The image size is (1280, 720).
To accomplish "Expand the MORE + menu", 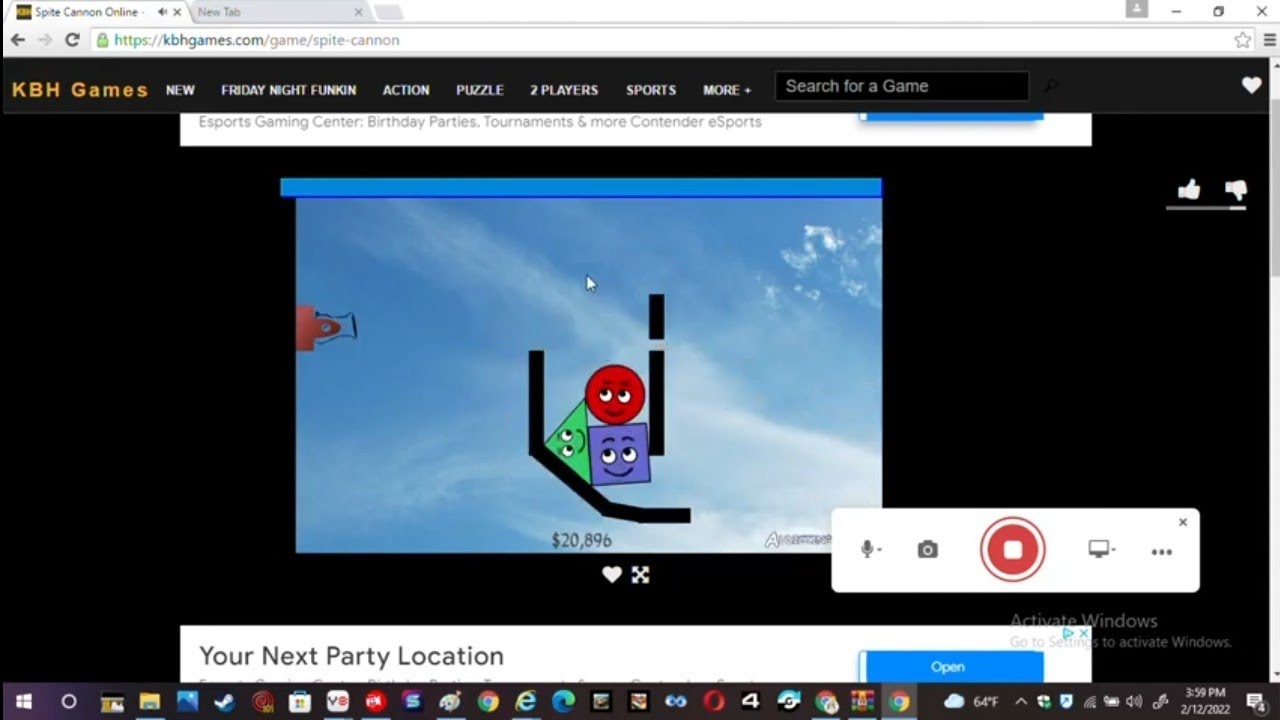I will pyautogui.click(x=727, y=90).
